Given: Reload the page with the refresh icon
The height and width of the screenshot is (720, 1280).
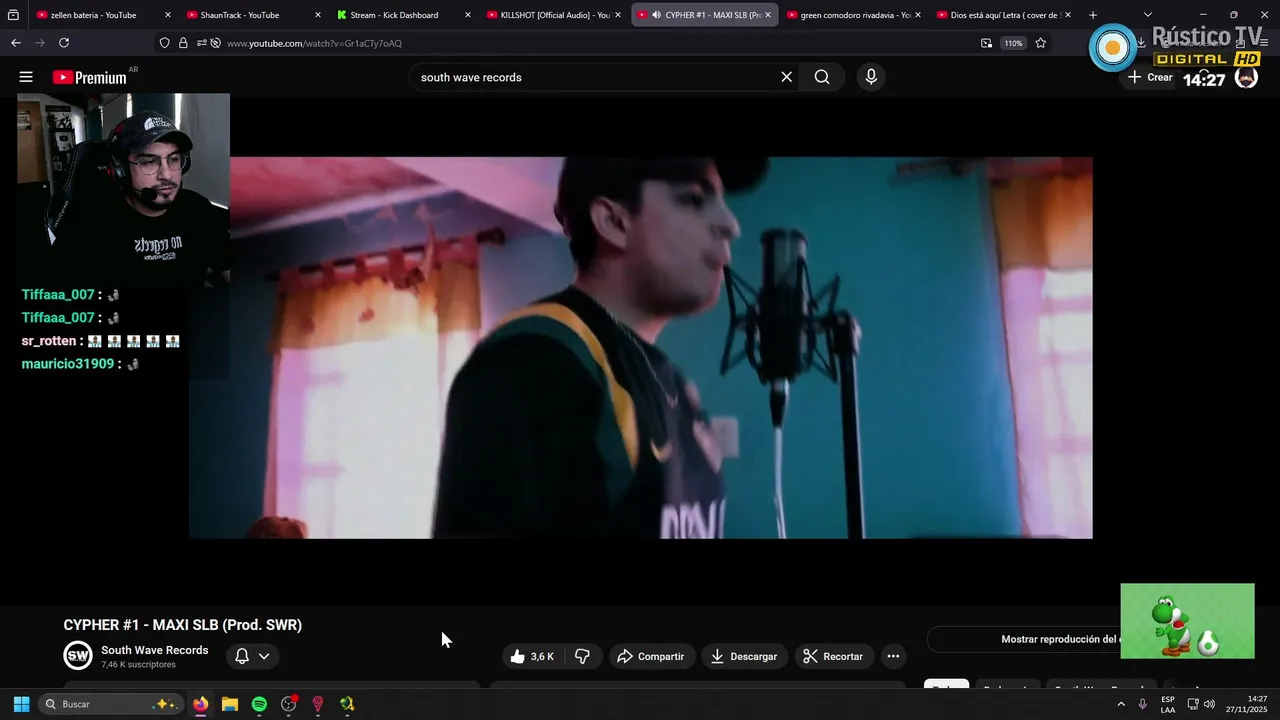Looking at the screenshot, I should 64,43.
